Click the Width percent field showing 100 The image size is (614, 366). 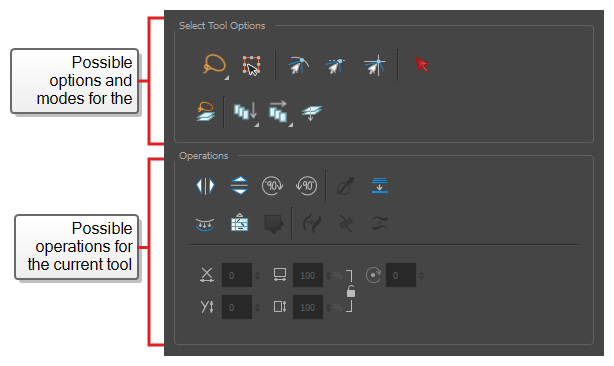point(308,275)
